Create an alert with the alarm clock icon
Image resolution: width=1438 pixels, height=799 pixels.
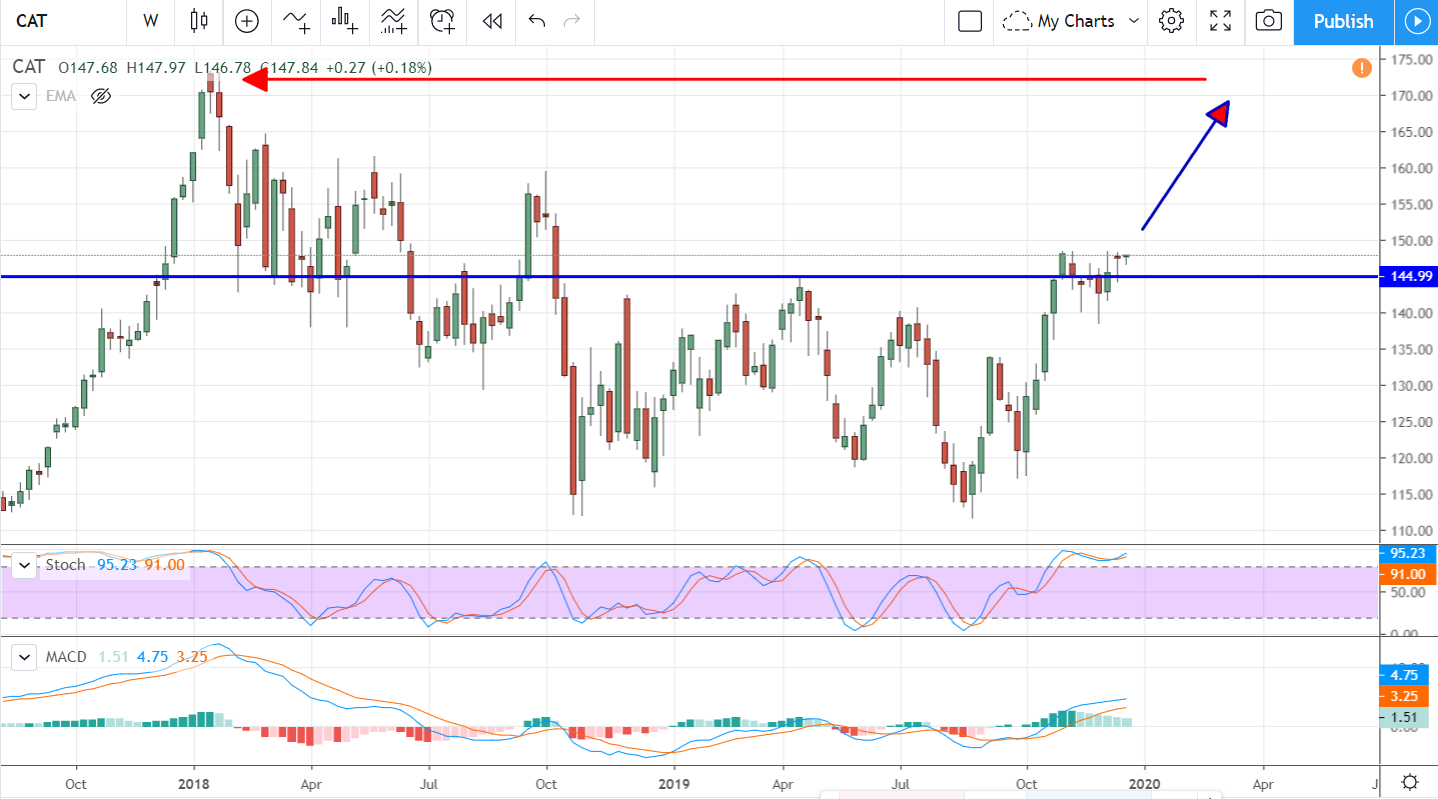pyautogui.click(x=441, y=21)
